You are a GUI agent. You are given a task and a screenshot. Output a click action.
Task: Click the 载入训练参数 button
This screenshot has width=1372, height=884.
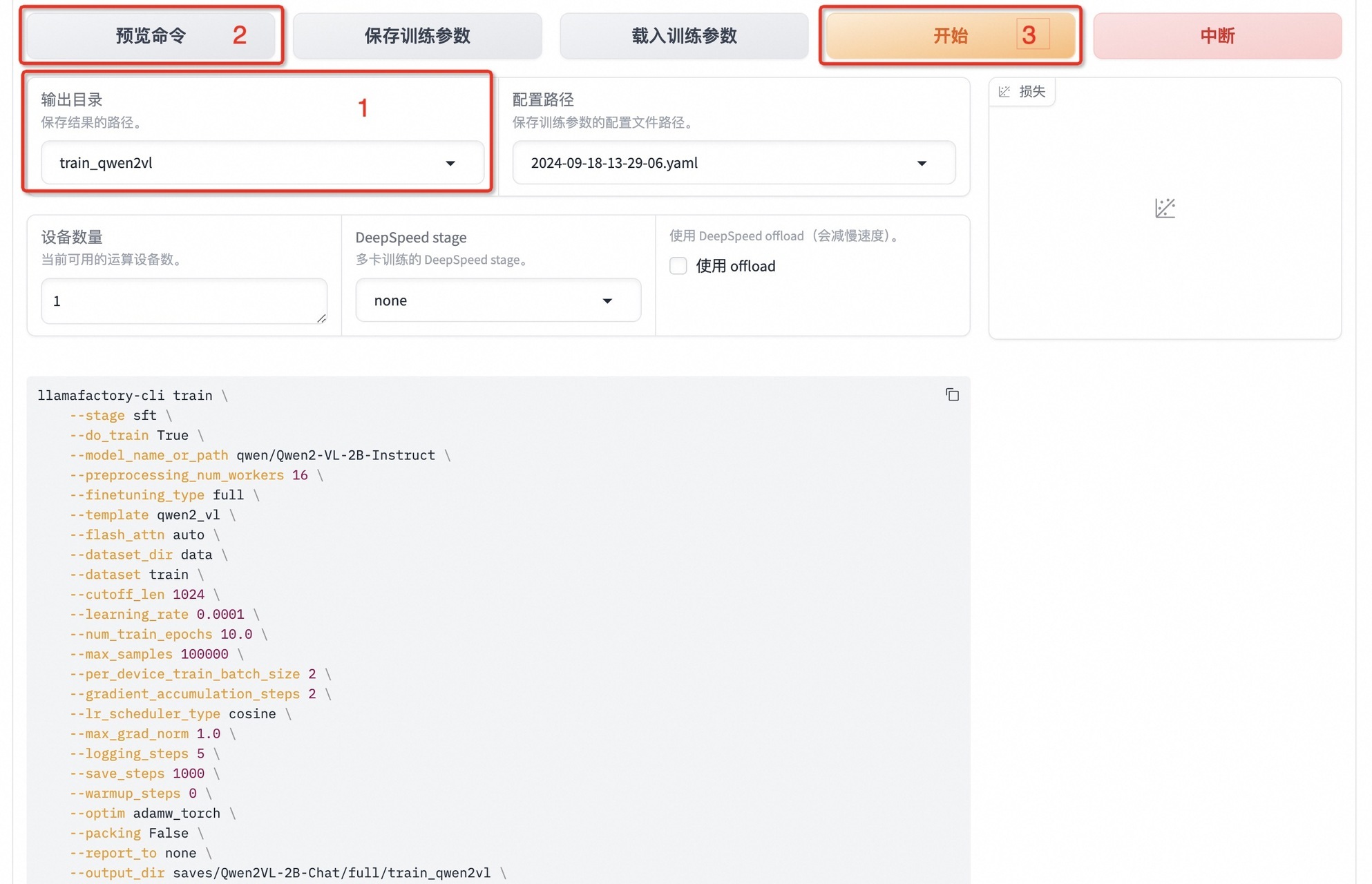click(x=684, y=36)
